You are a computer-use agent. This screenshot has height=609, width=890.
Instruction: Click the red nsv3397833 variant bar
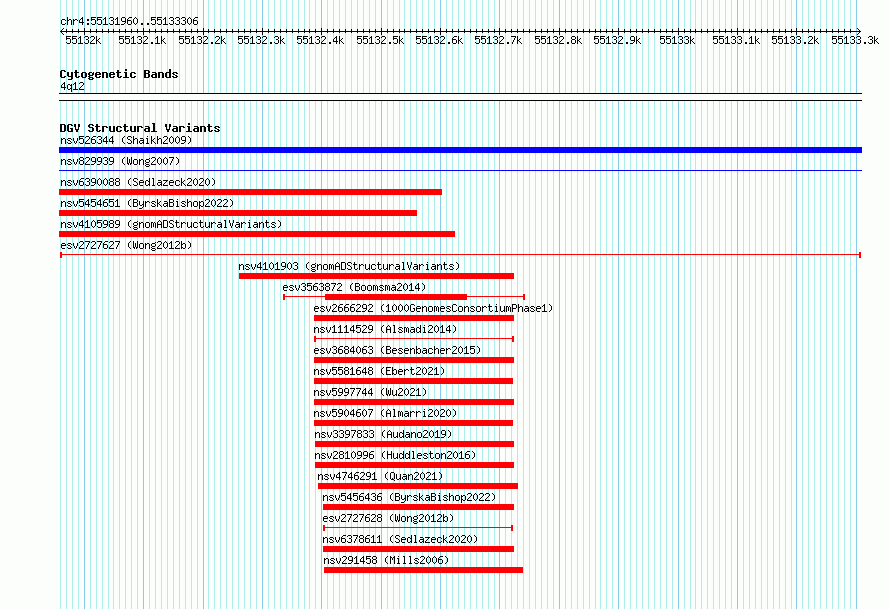tap(414, 444)
